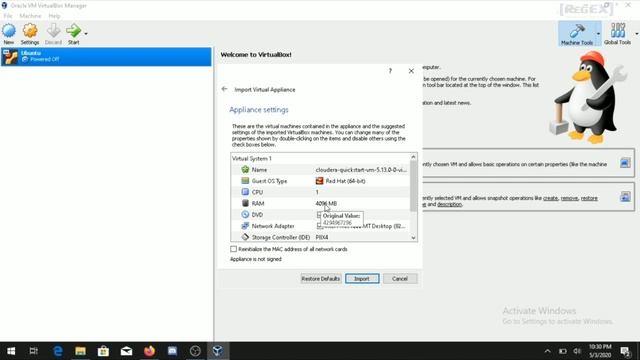
Task: Click the appliance list scroll-up arrow
Action: [x=413, y=157]
